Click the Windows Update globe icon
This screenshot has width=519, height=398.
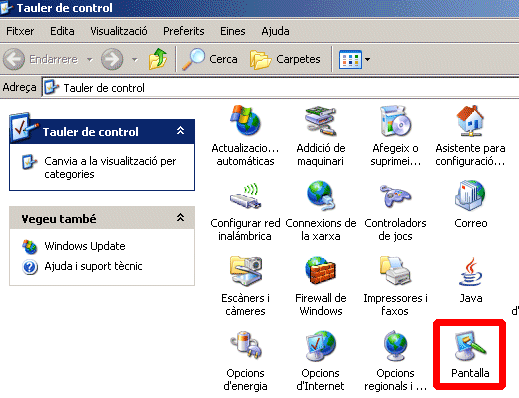(29, 247)
